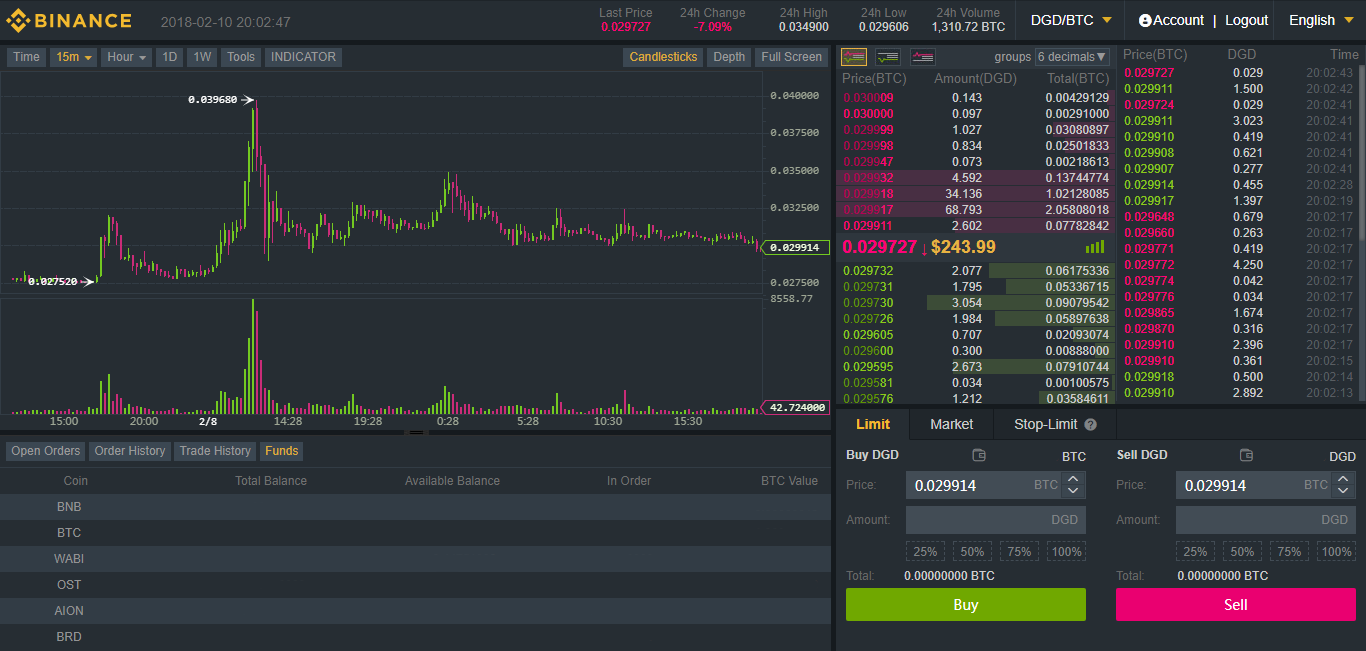Click the Logout link
The width and height of the screenshot is (1366, 651).
[1246, 20]
